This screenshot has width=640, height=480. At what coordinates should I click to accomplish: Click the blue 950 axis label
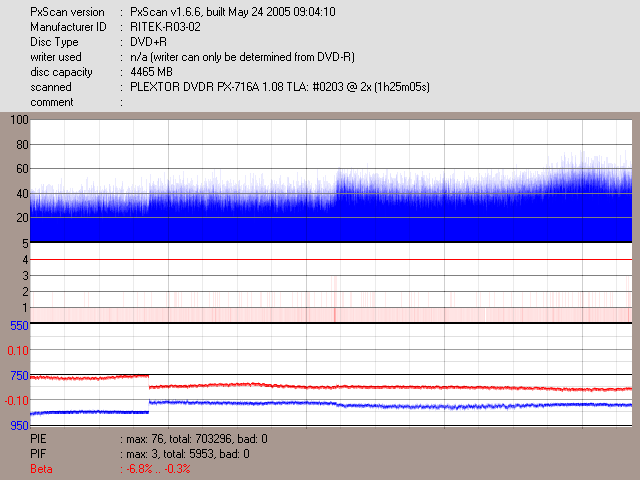[19, 426]
